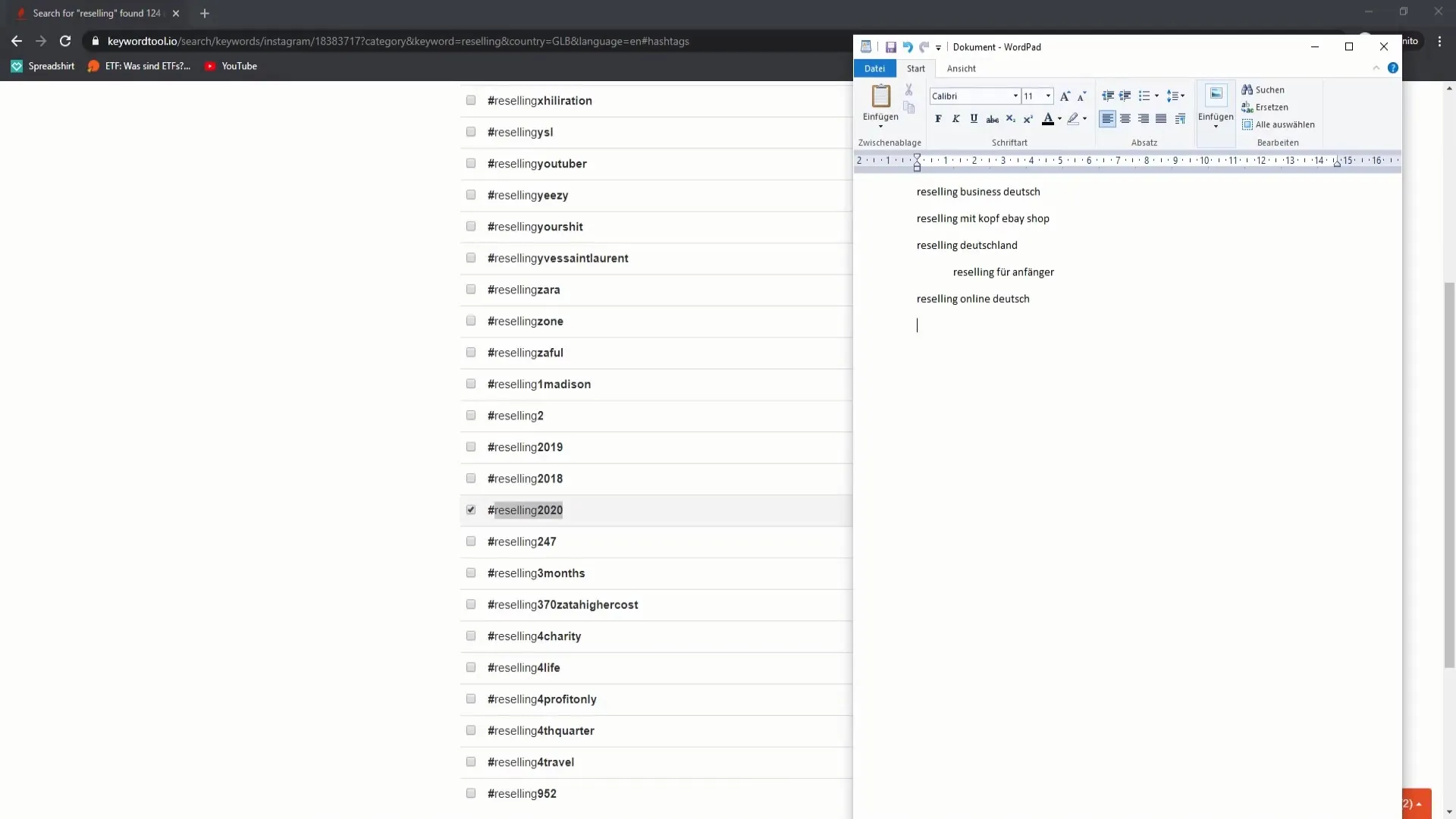1456x819 pixels.
Task: Copy selection using the copy icon
Action: pyautogui.click(x=908, y=108)
